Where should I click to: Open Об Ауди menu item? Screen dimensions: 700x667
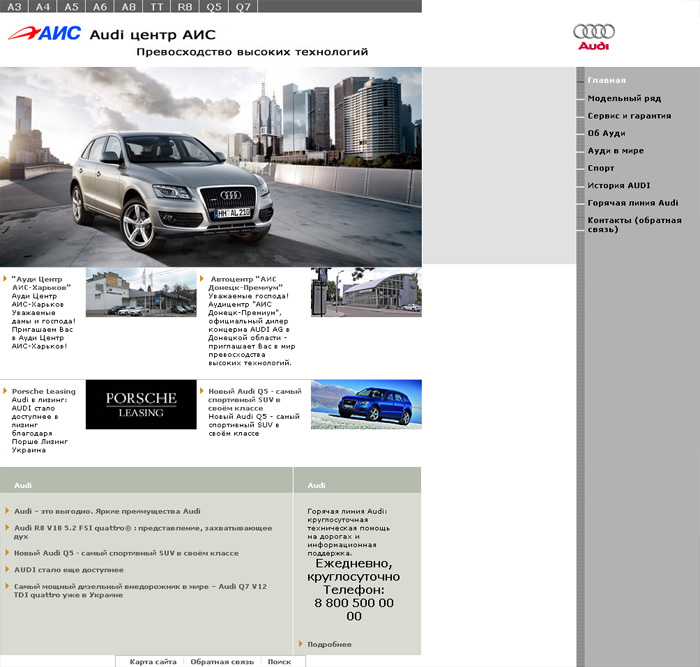606,133
